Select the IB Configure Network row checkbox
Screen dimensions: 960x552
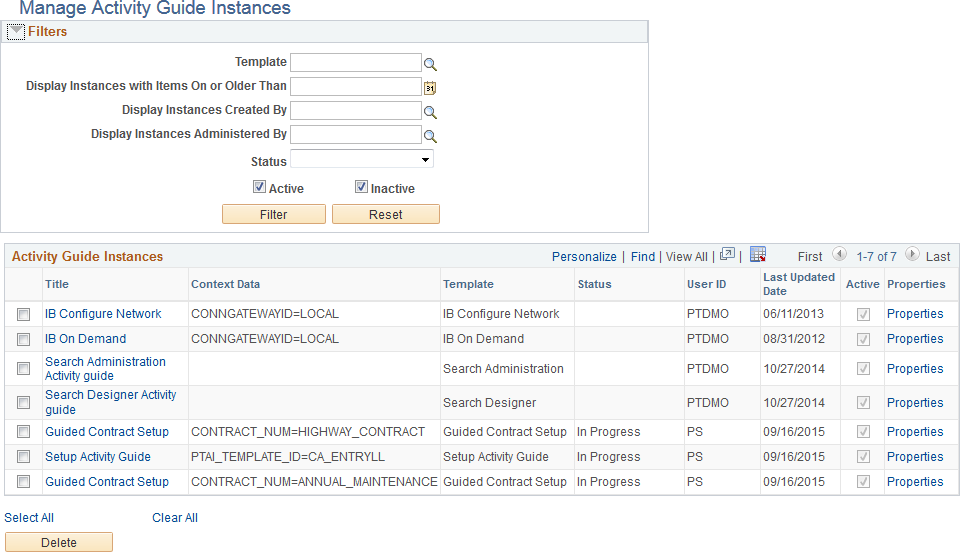click(23, 315)
